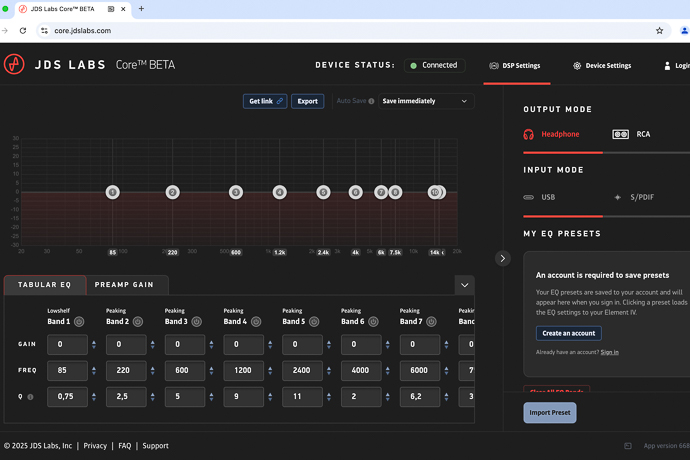
Task: Select EQ node 2 on the graph
Action: (172, 192)
